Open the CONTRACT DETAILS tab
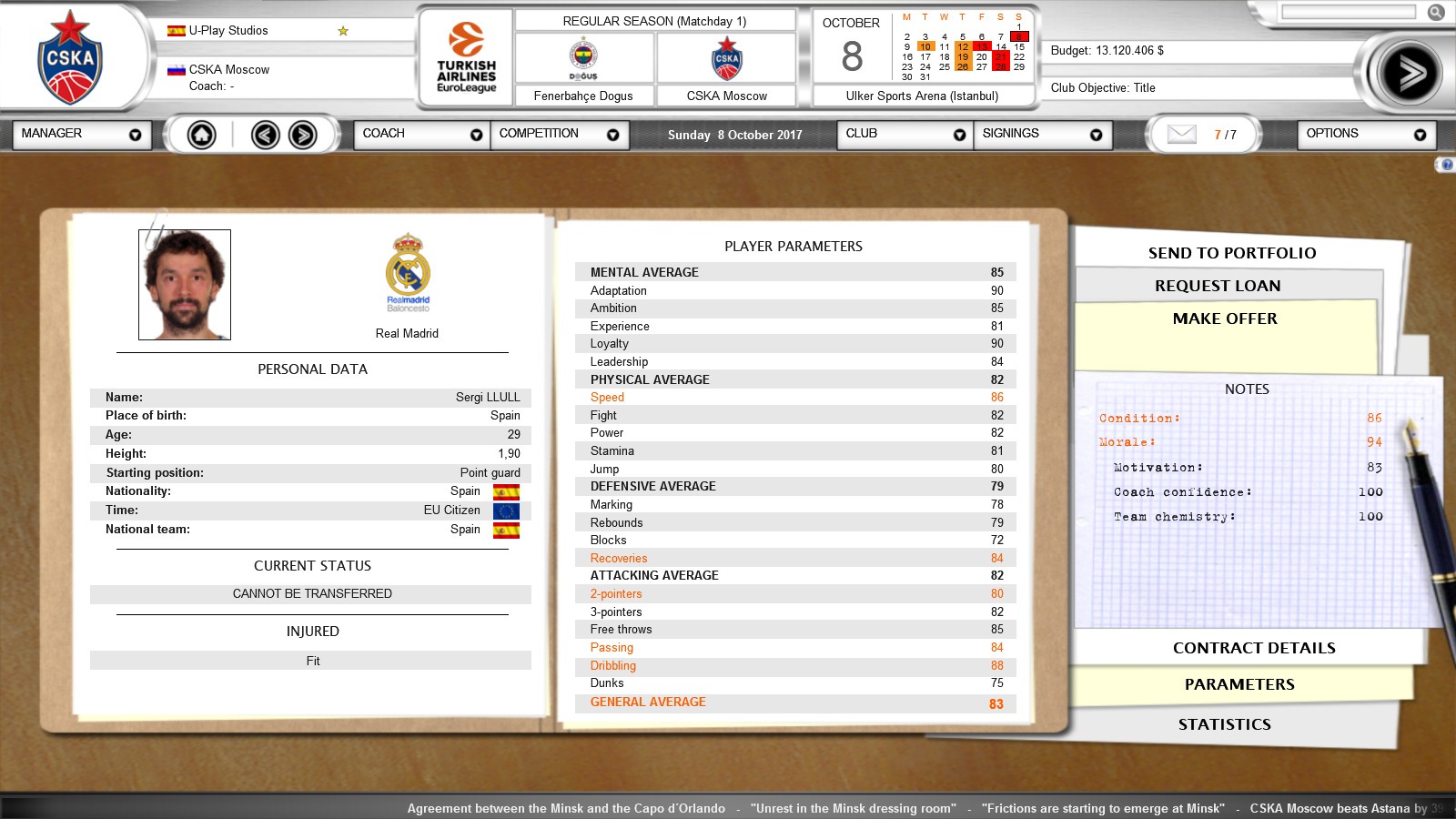This screenshot has height=819, width=1456. [x=1254, y=648]
